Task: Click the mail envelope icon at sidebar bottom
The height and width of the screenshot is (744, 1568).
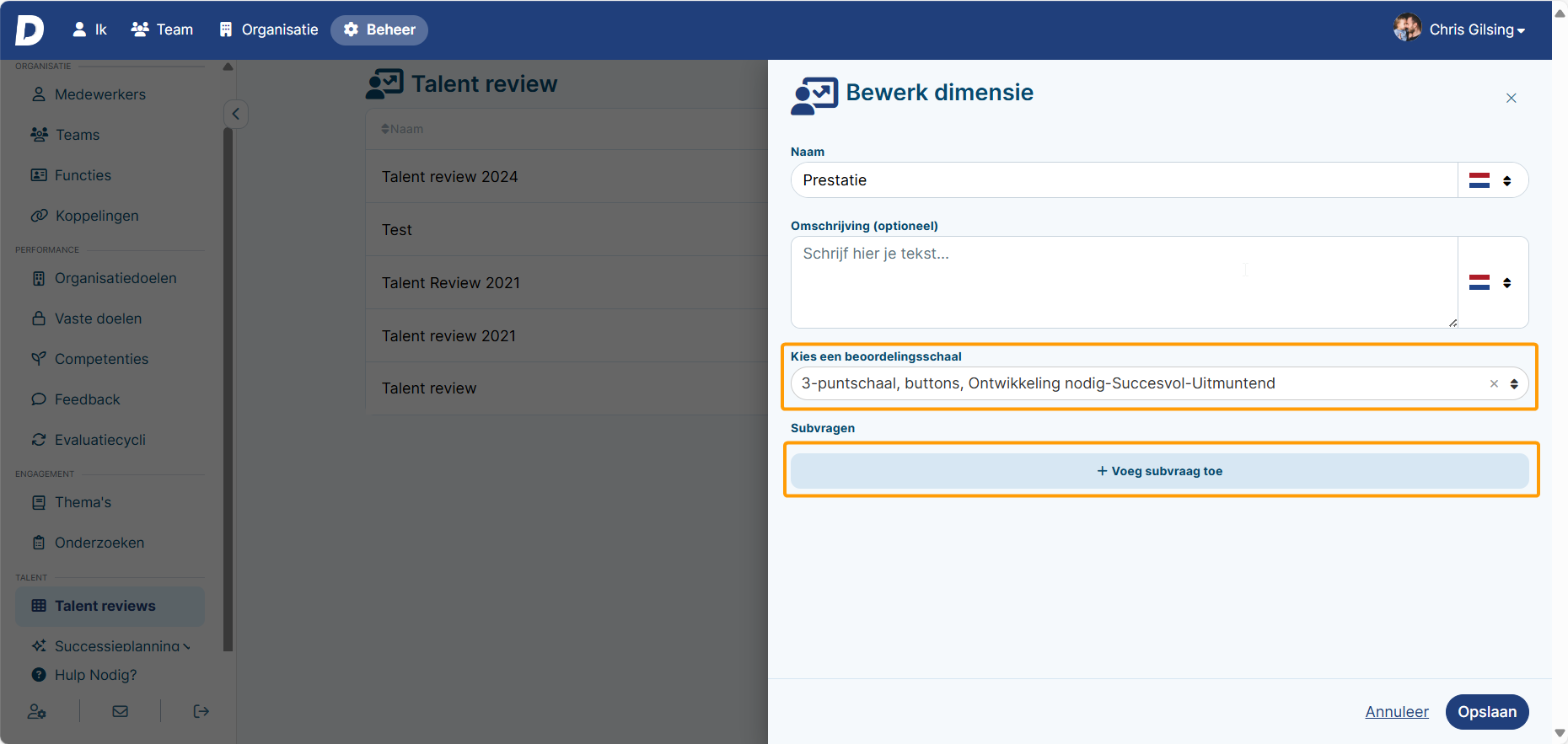Action: click(121, 711)
